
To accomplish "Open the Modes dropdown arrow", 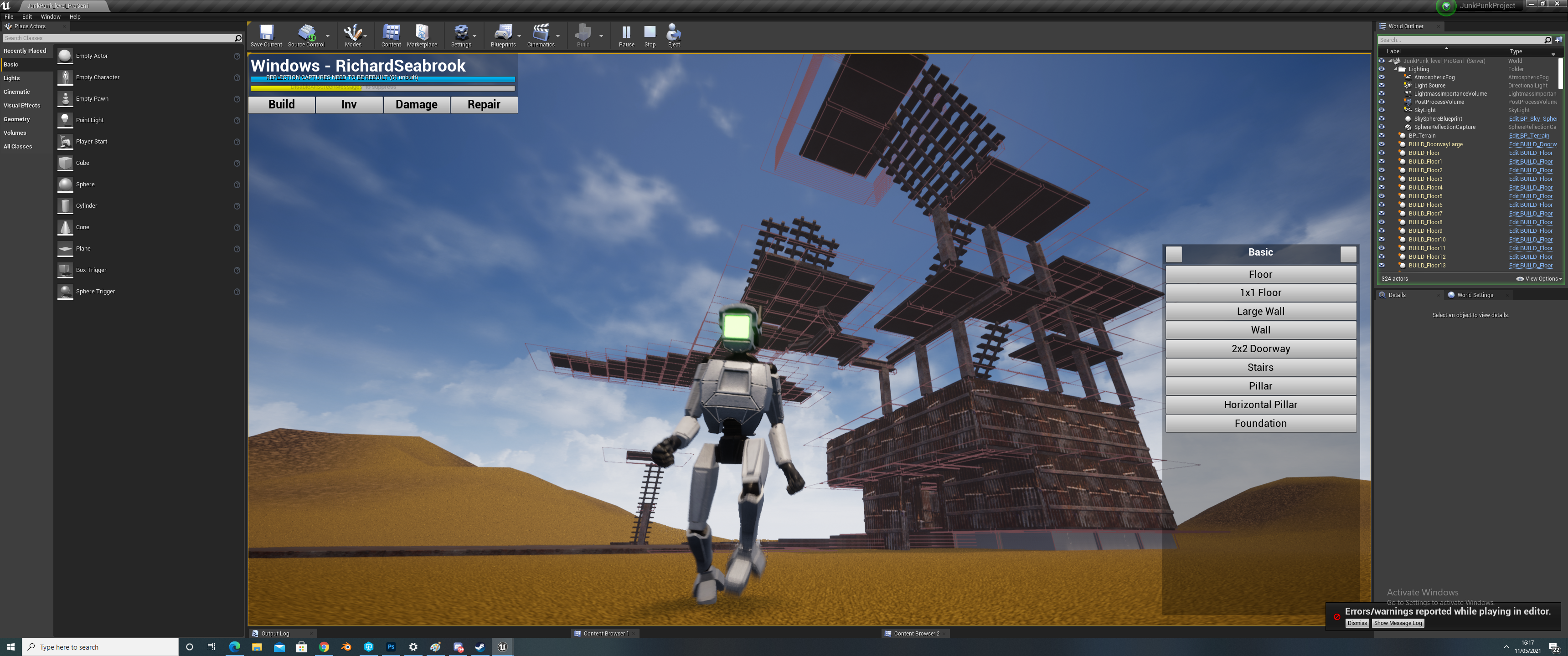I will pos(365,35).
